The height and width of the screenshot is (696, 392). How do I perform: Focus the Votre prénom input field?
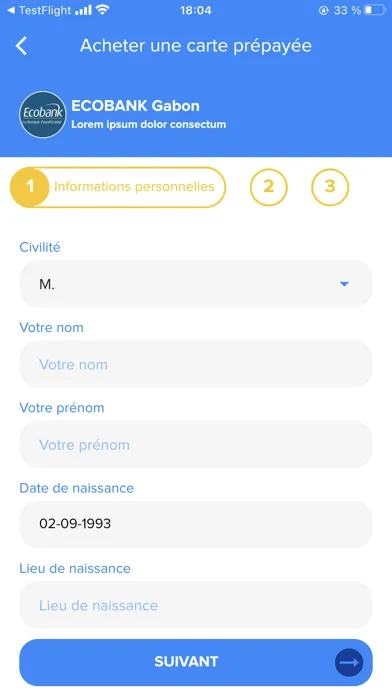196,445
